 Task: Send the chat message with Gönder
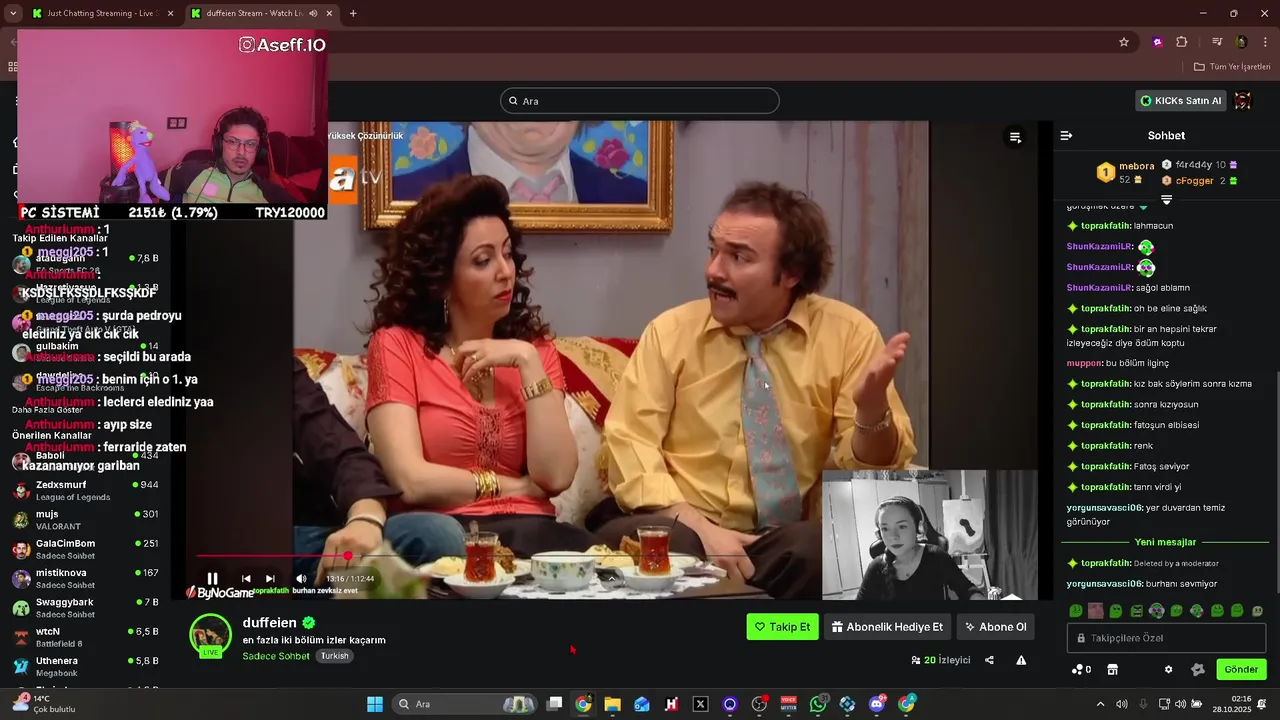(1241, 669)
